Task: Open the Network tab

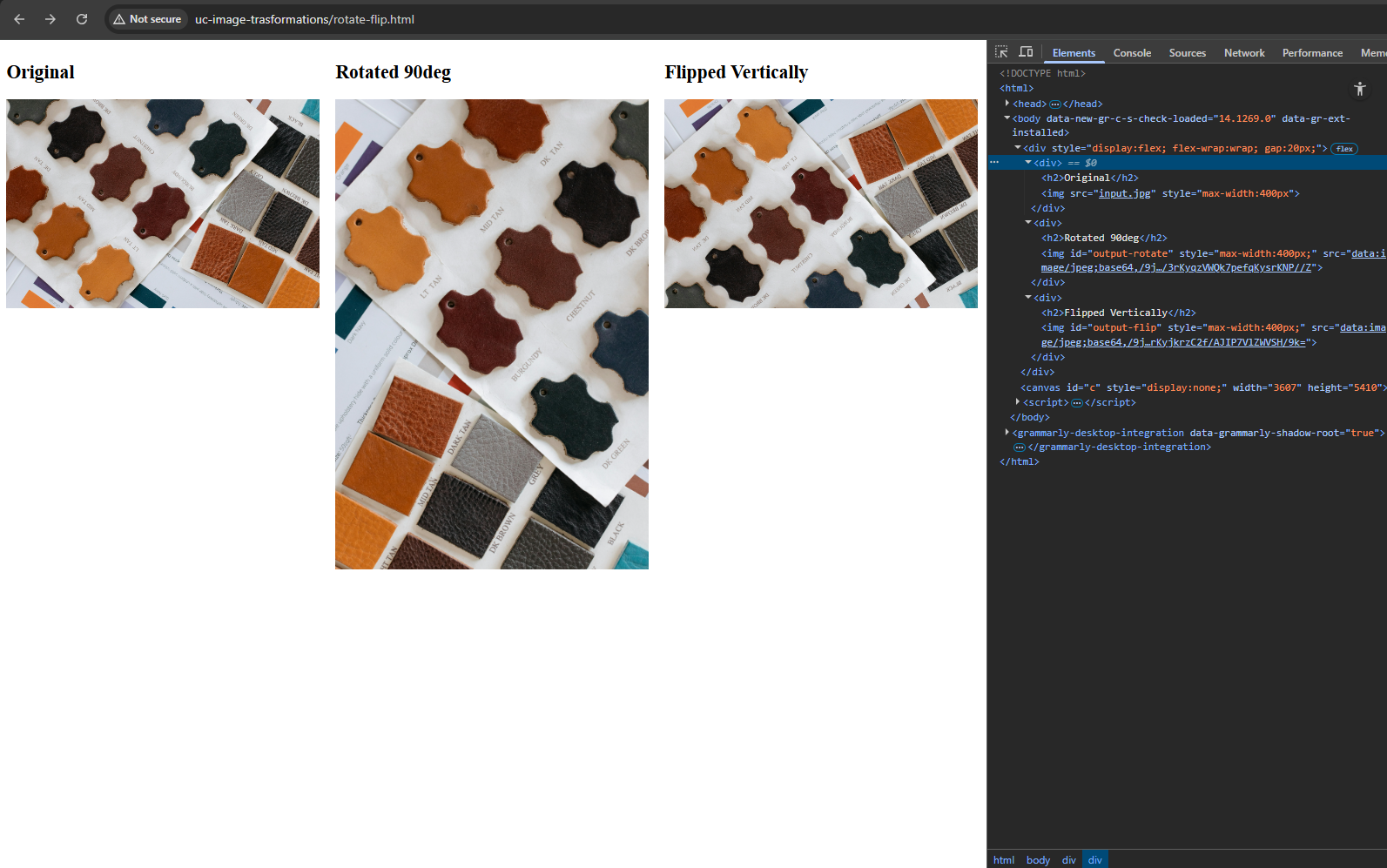Action: pos(1244,53)
